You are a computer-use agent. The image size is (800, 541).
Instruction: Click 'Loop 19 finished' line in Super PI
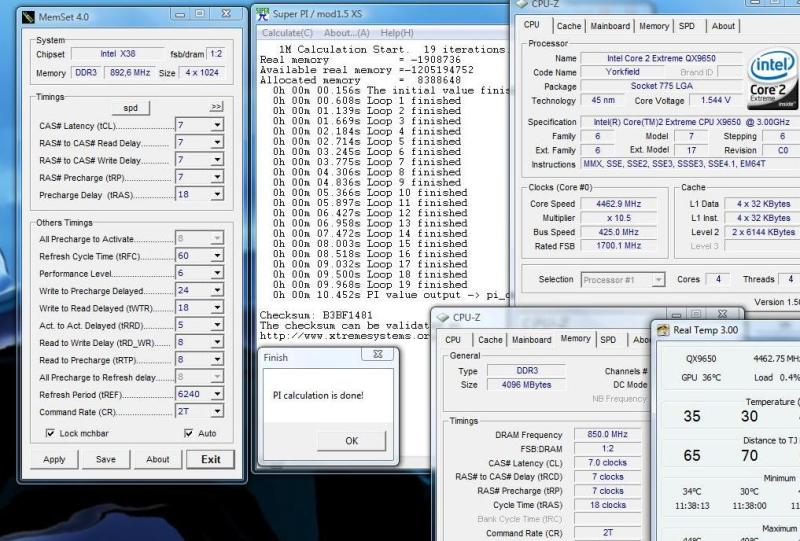click(370, 285)
